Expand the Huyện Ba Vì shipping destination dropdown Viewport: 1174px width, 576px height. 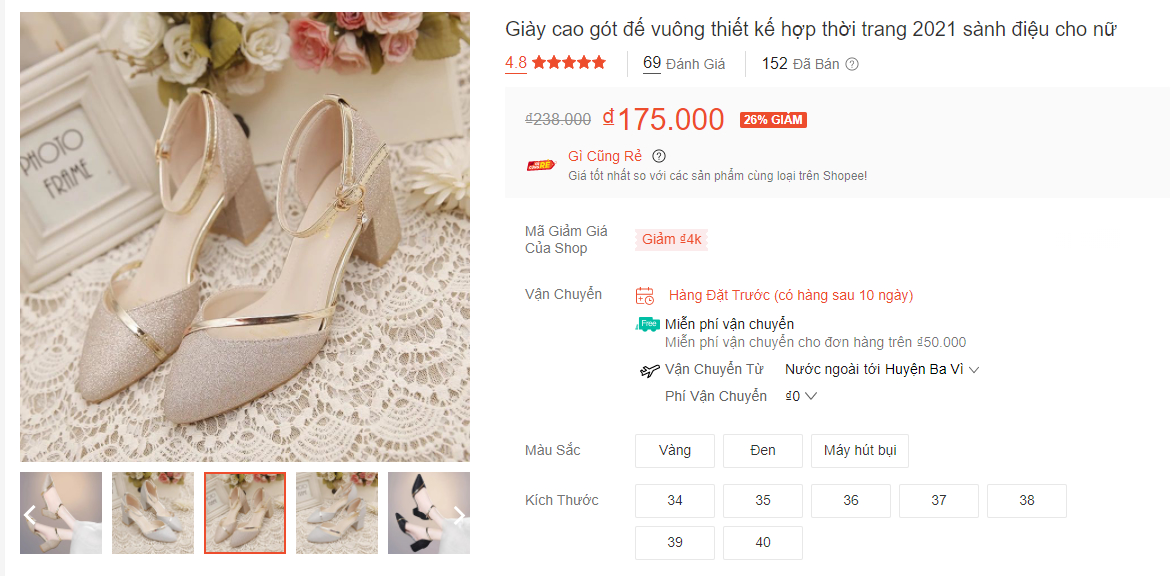974,369
